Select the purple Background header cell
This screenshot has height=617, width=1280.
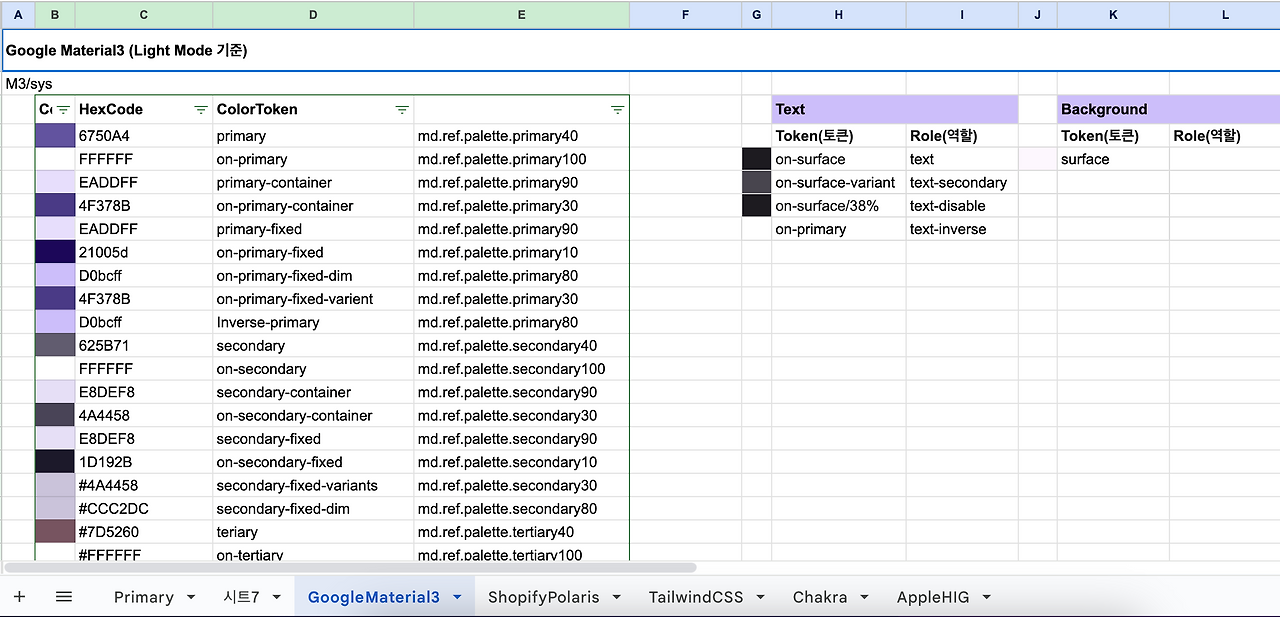pos(1169,109)
